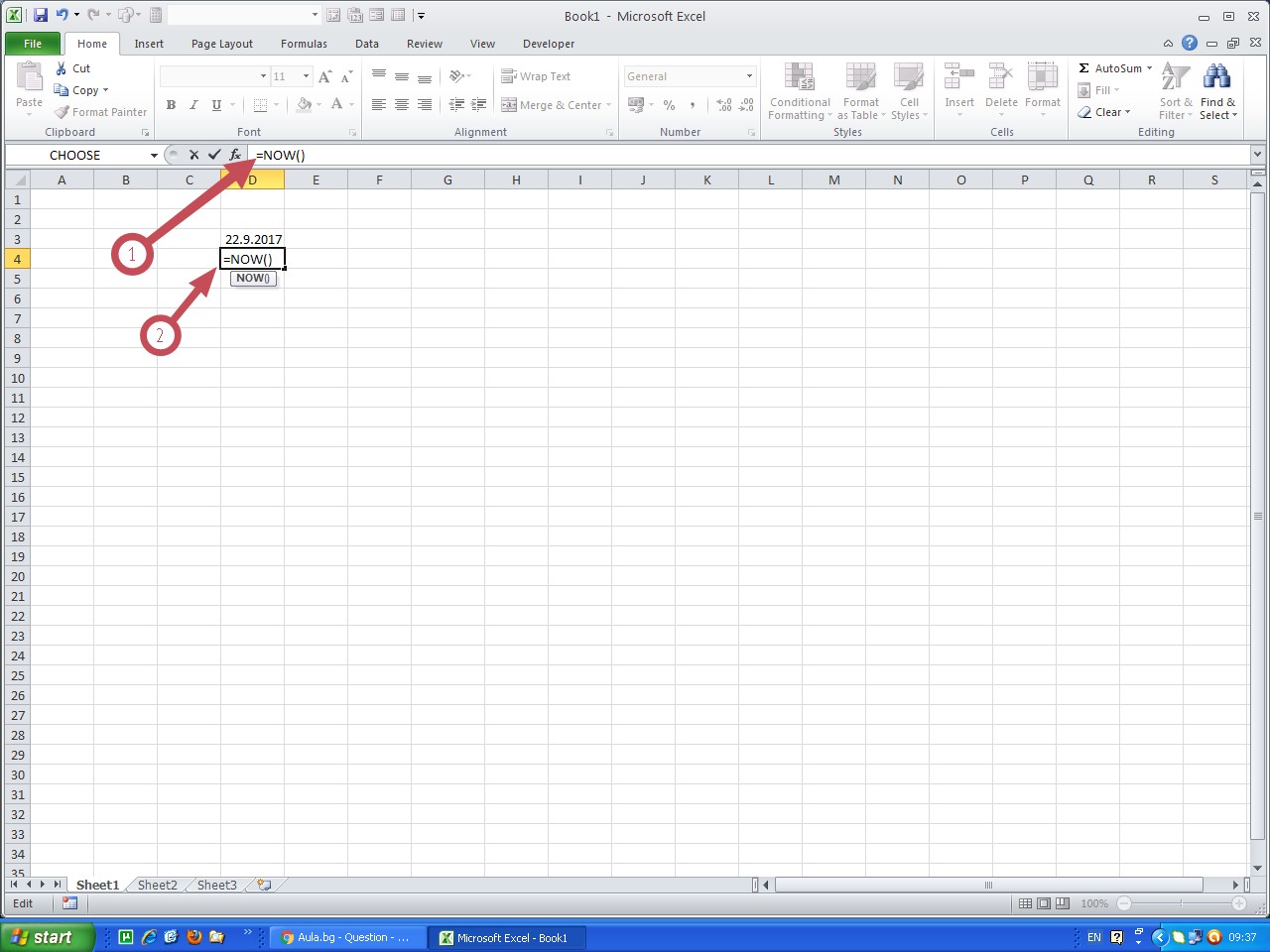Click the Insert Worksheet tab icon
Screen dimensions: 1270x952
click(264, 885)
